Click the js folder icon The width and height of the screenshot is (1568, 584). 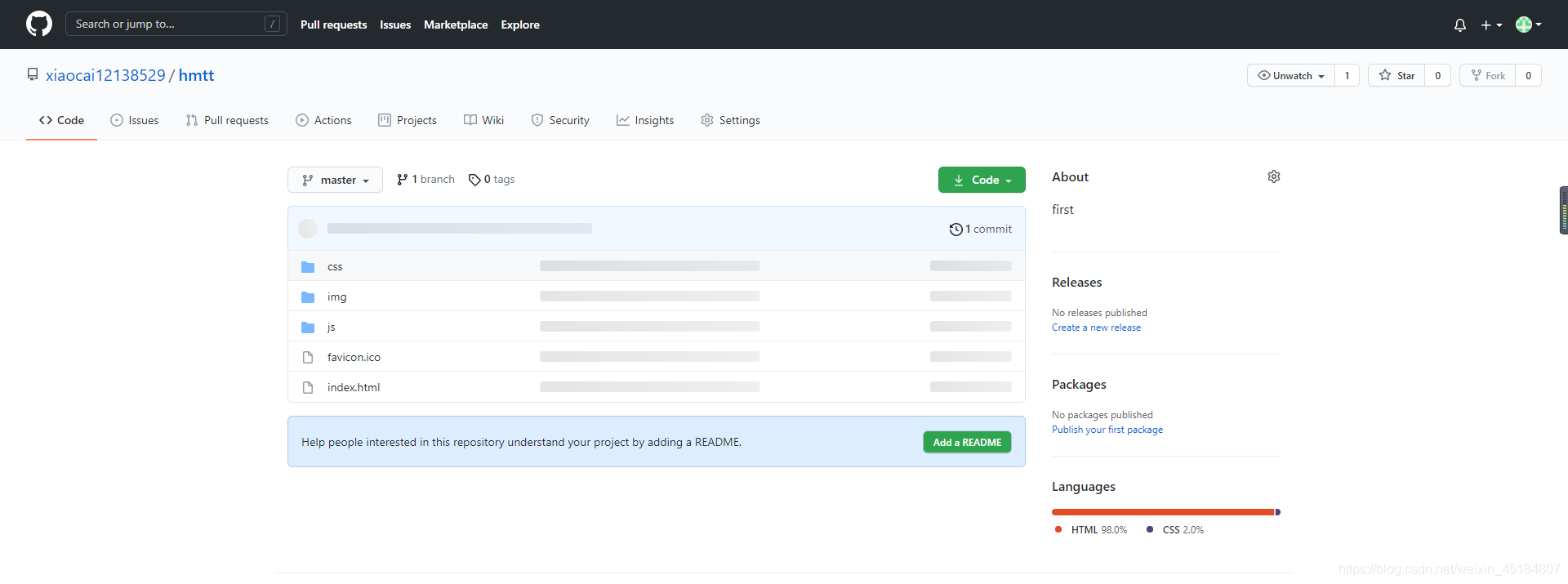308,328
